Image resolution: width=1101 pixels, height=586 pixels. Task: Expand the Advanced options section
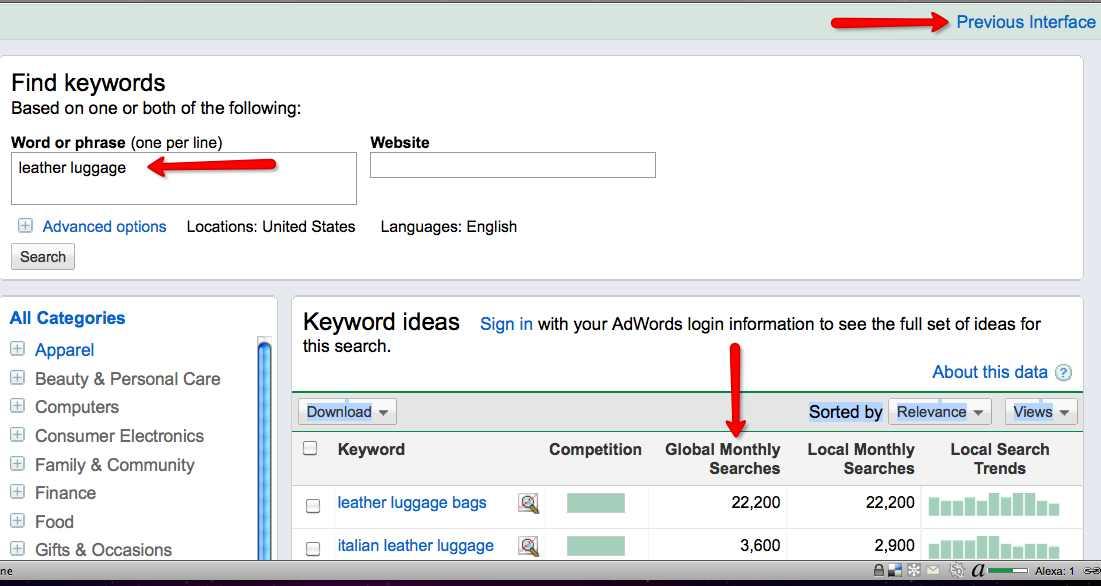[25, 226]
